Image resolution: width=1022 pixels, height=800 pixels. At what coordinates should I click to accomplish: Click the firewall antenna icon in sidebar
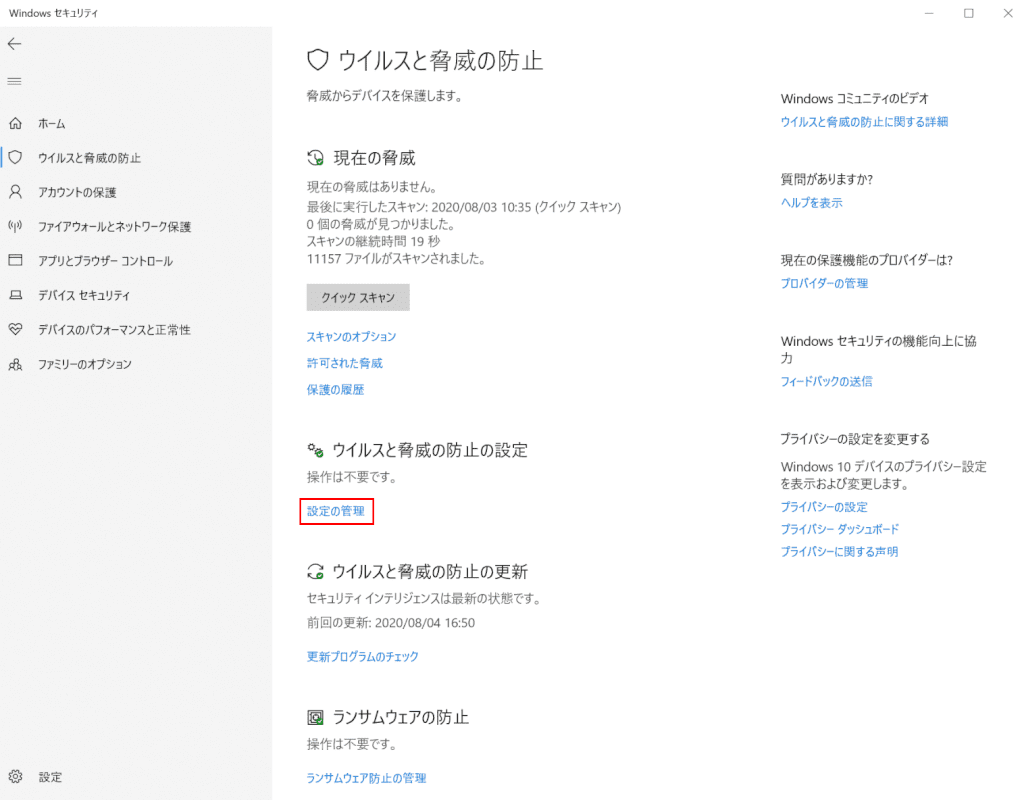point(16,226)
